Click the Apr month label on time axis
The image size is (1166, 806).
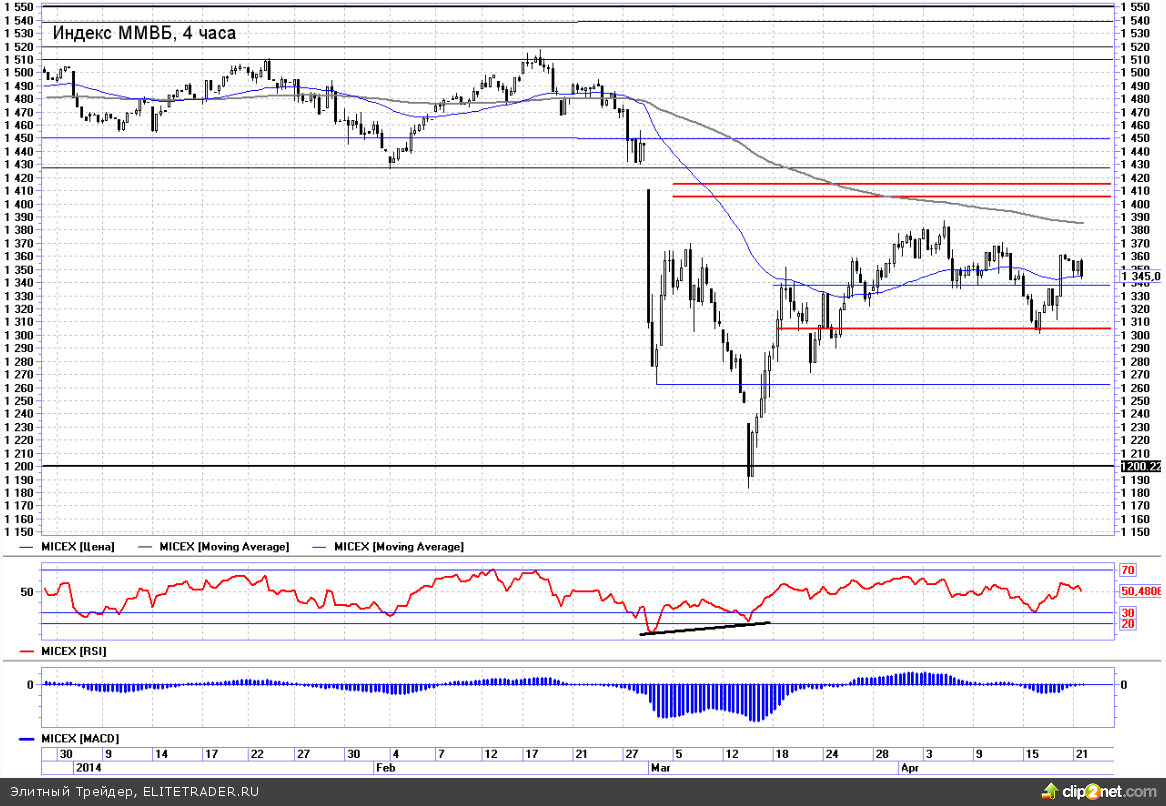(909, 768)
